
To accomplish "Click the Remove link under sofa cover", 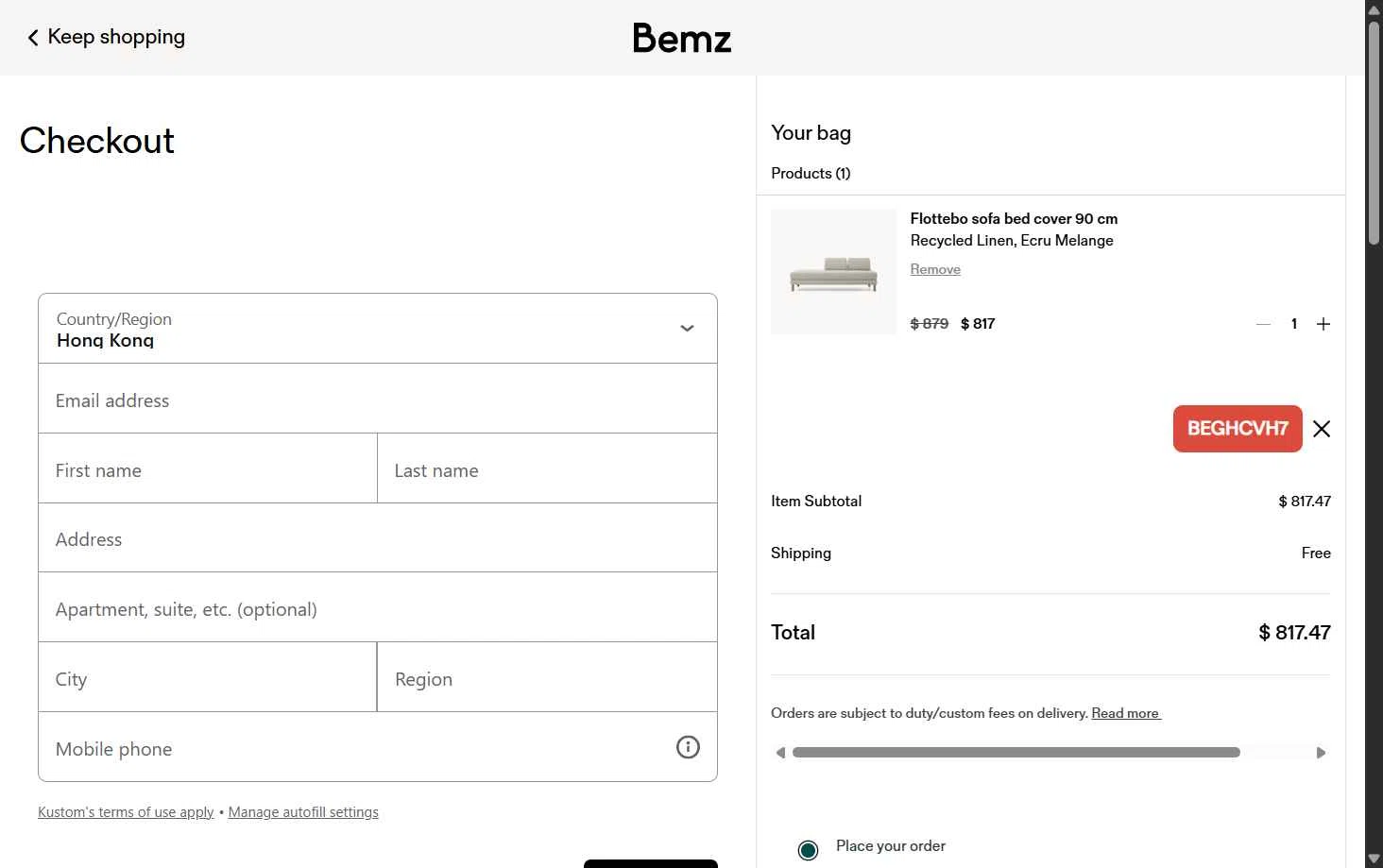I will pos(935,269).
